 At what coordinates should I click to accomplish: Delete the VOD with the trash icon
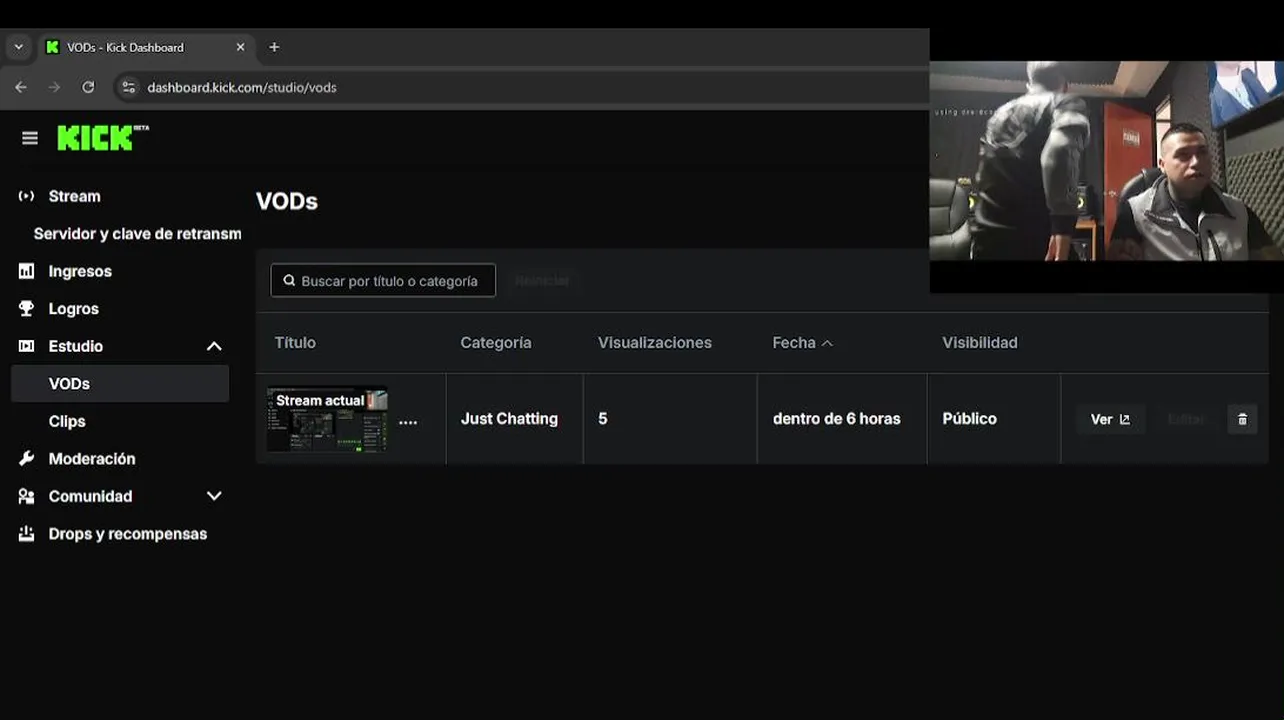(1242, 419)
